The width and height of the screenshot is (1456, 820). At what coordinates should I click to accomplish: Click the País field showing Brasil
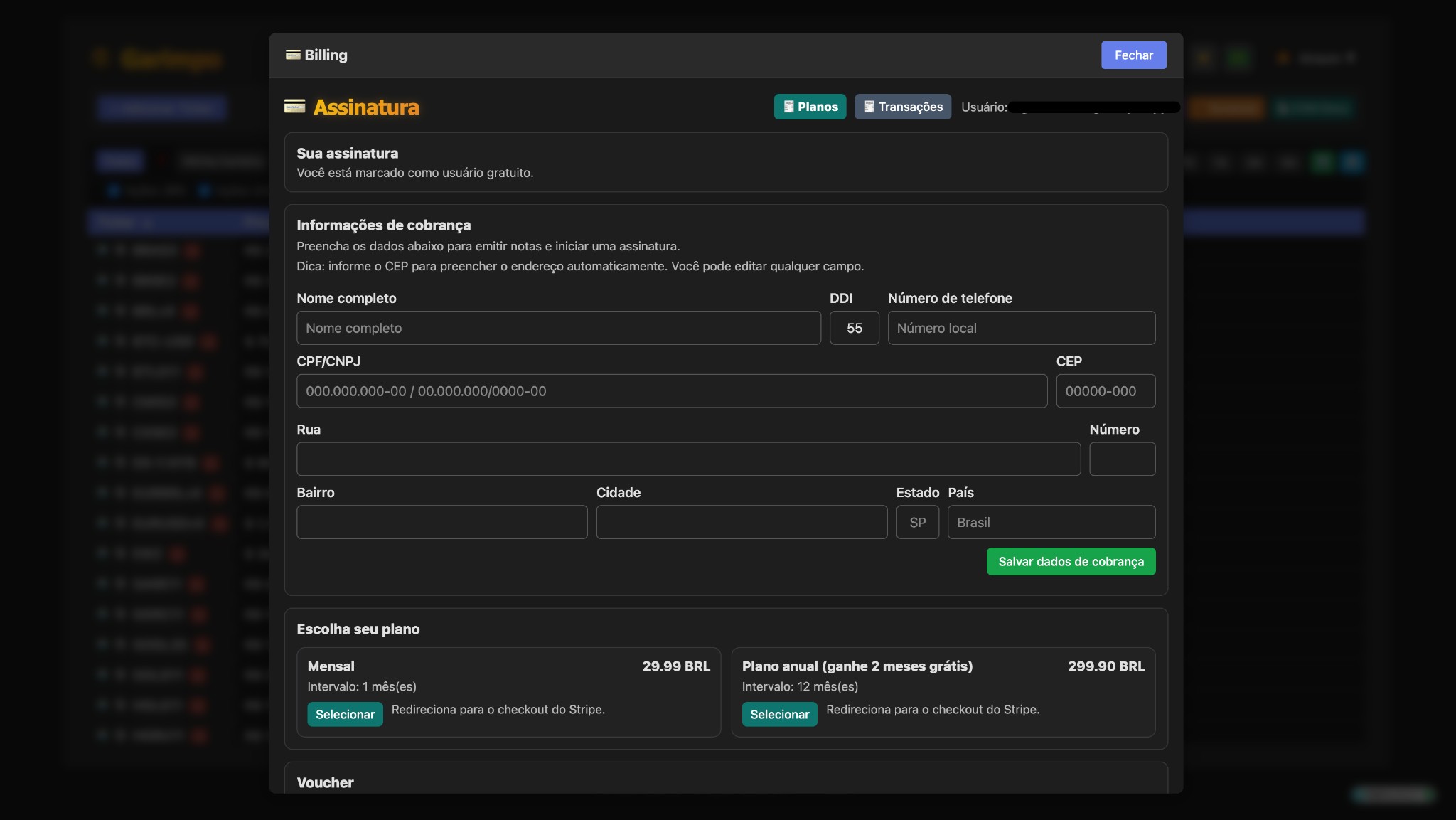pos(1051,521)
